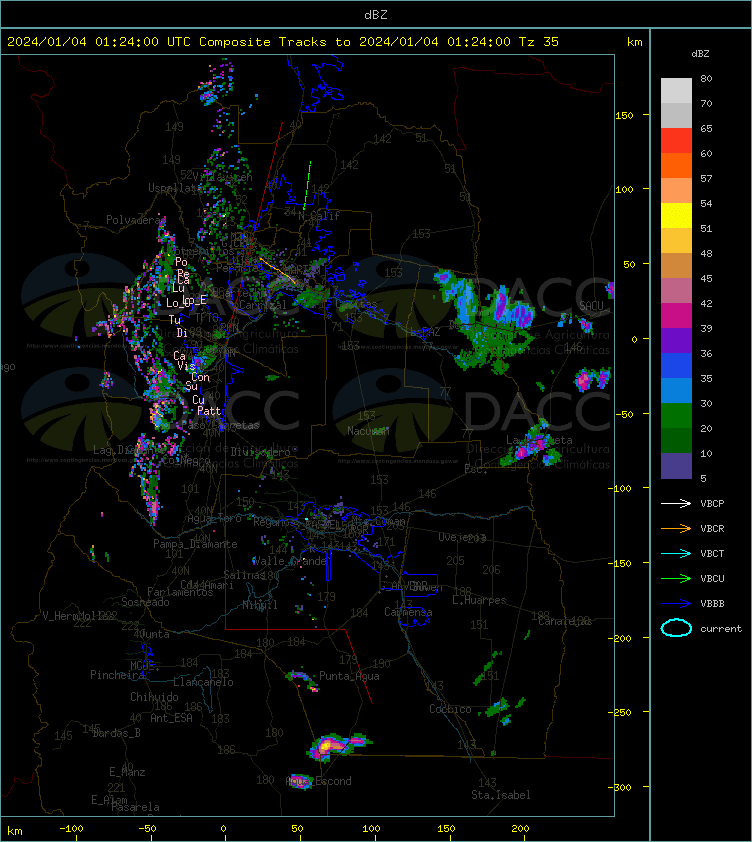Click the blue VBBB arrow in the legend
Image resolution: width=752 pixels, height=842 pixels.
[676, 603]
